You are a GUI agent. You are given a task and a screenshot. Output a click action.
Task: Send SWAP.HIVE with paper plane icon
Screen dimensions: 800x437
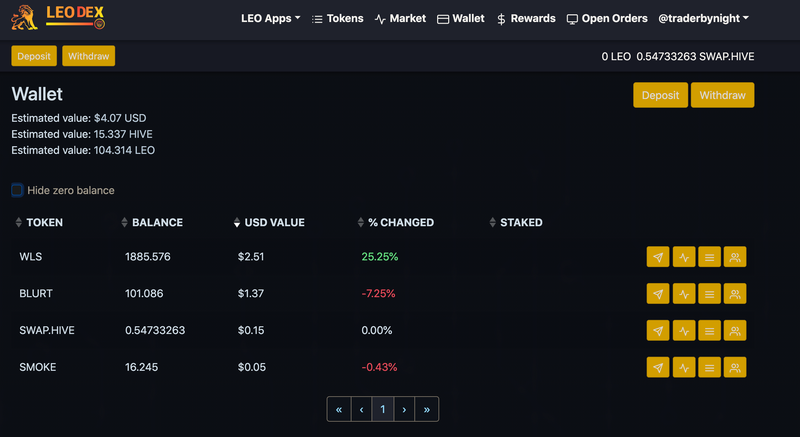click(x=658, y=330)
